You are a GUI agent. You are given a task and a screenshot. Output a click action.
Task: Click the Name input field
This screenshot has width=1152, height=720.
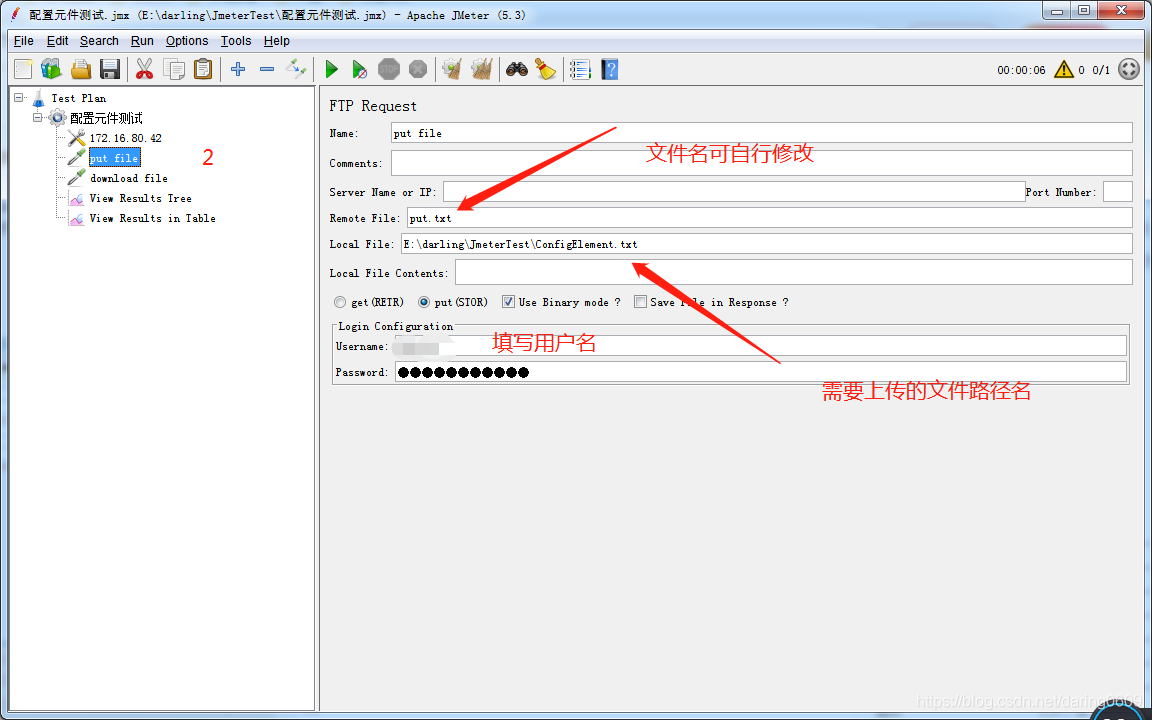pos(762,133)
